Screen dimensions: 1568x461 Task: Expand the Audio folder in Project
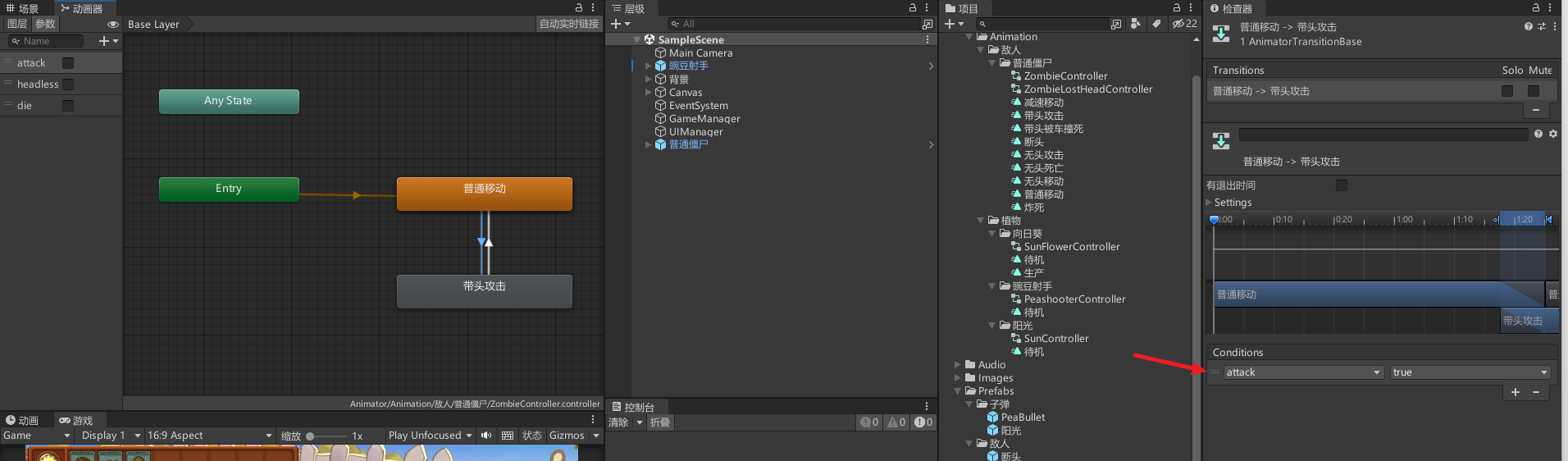(957, 365)
